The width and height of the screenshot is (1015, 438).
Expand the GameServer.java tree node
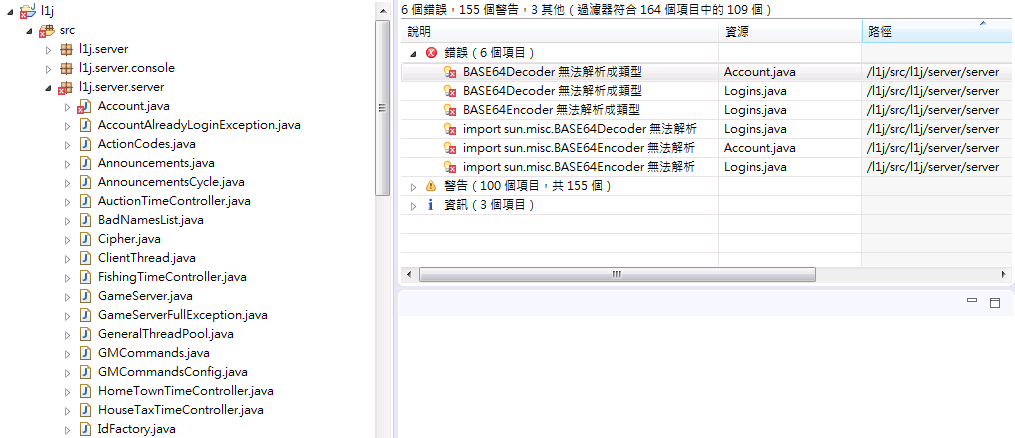coord(67,296)
